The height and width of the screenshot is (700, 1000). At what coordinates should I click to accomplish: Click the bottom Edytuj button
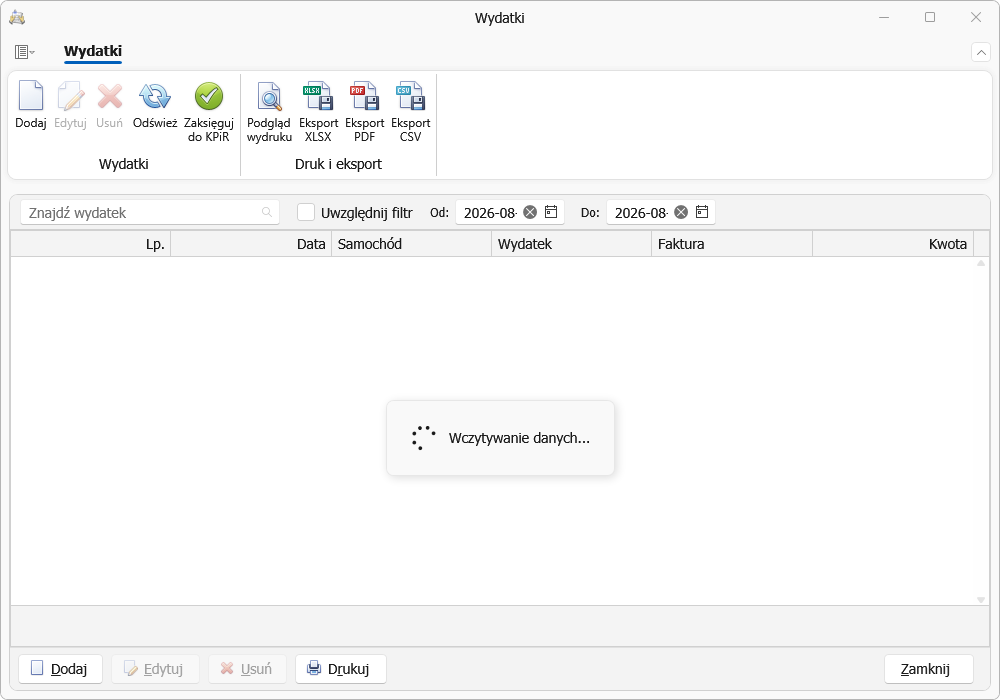(155, 669)
